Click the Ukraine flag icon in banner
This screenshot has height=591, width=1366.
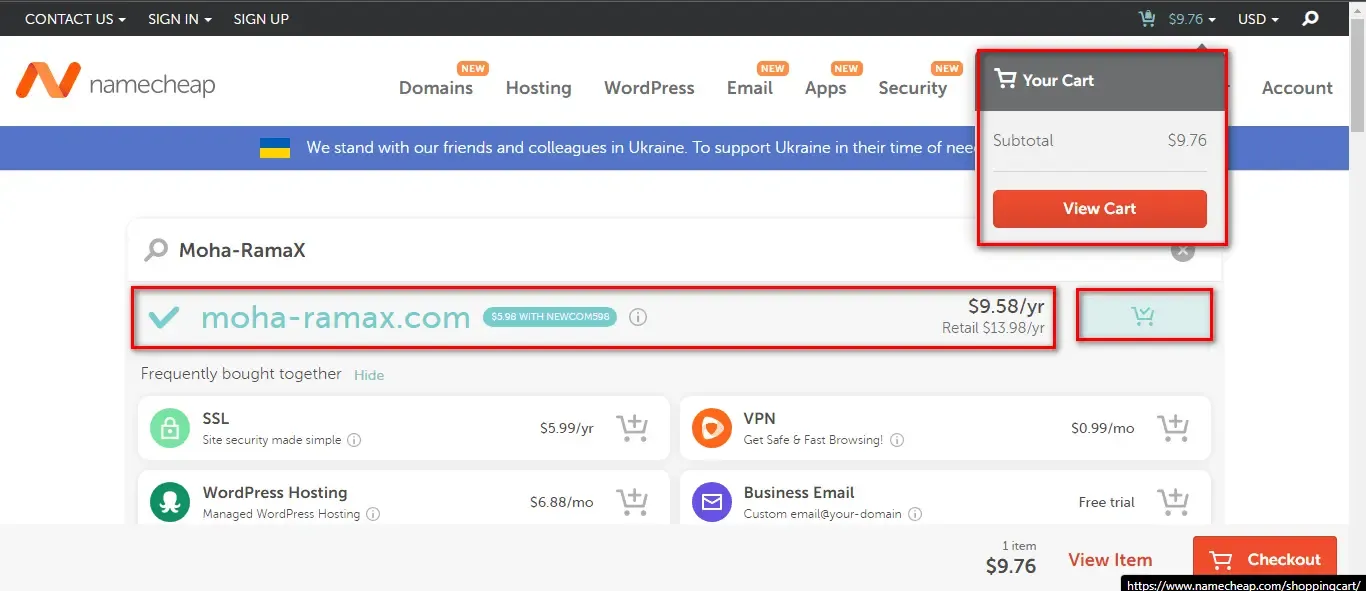point(275,148)
